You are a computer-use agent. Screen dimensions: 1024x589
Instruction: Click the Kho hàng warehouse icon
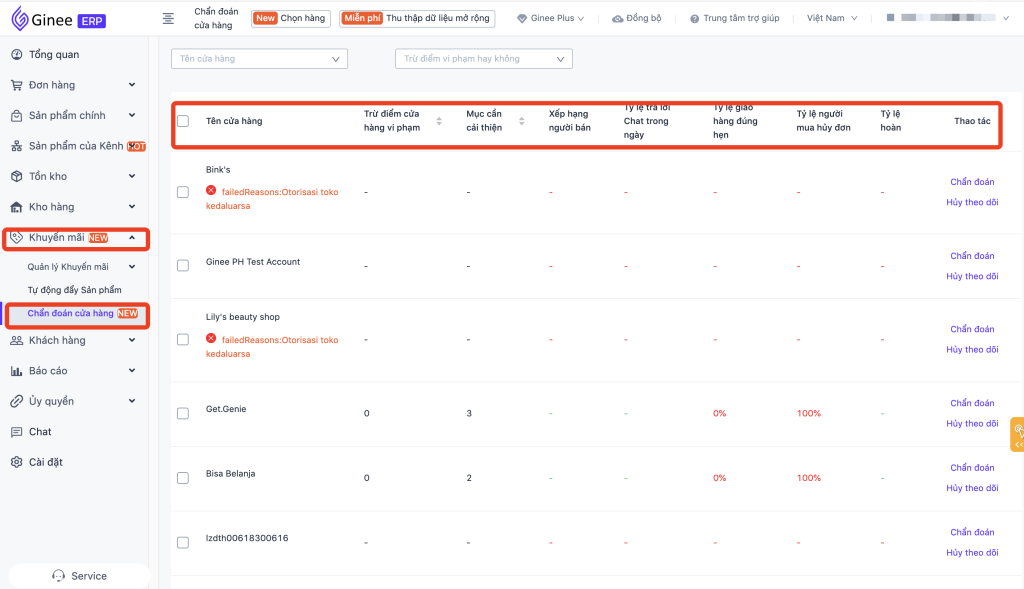tap(16, 207)
